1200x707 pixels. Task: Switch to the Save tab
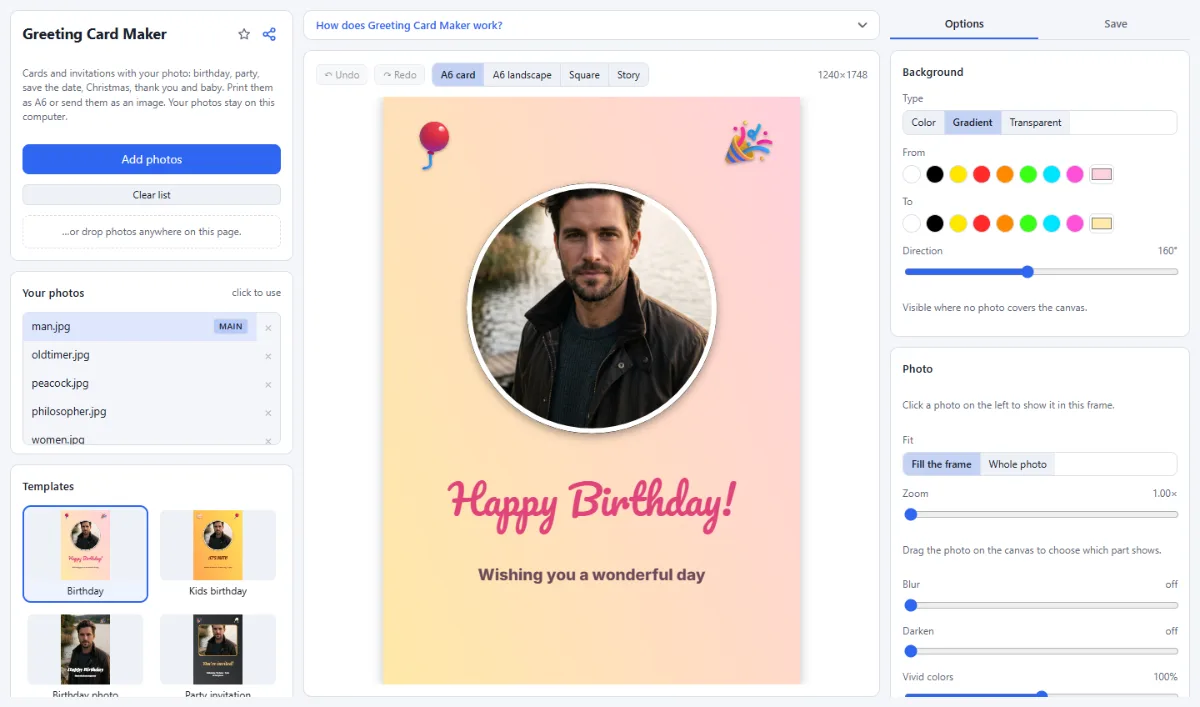pos(1115,24)
